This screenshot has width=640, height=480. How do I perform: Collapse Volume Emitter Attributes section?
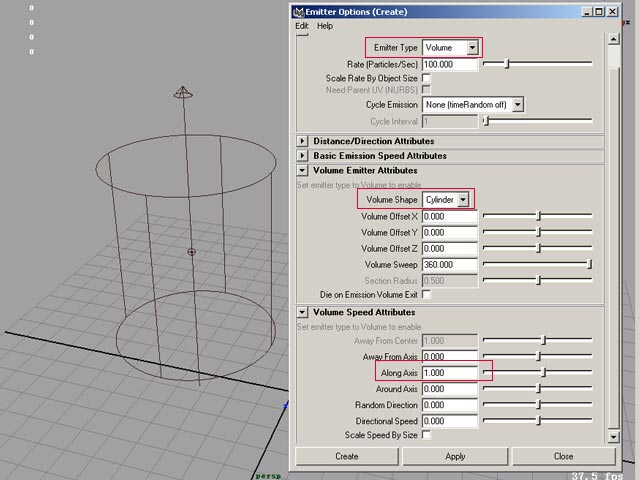coord(302,171)
